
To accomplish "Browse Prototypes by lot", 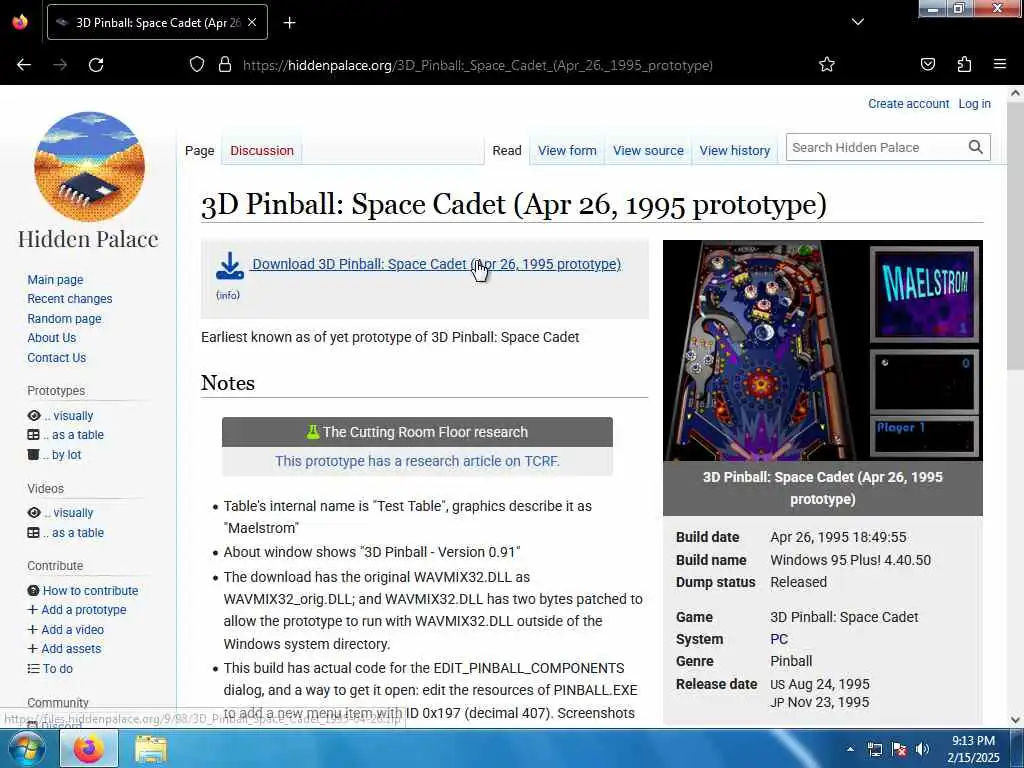I will pyautogui.click(x=62, y=455).
